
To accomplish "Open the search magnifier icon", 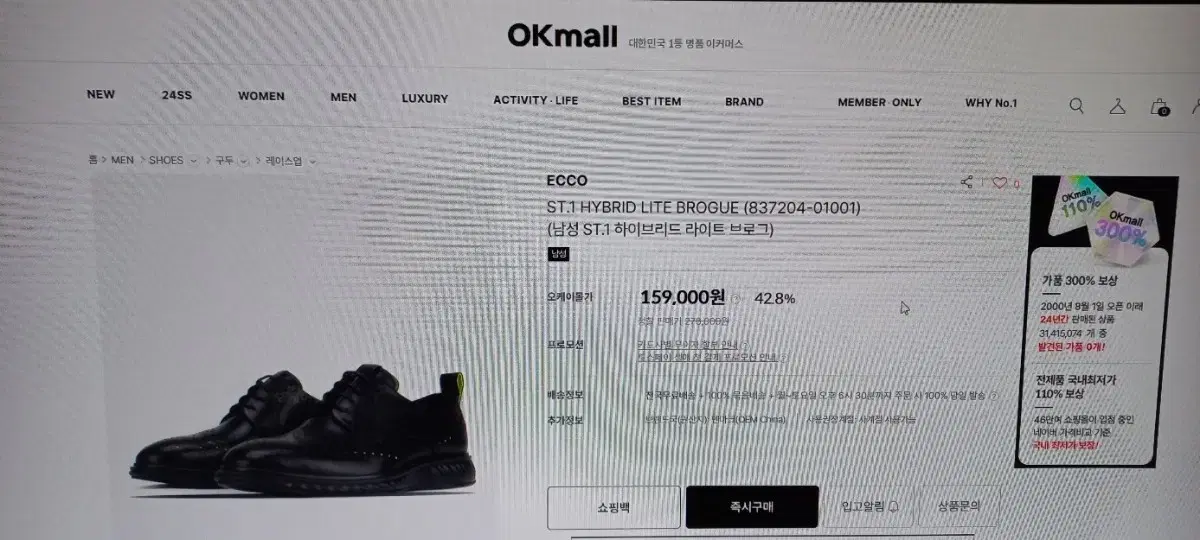I will click(1076, 106).
